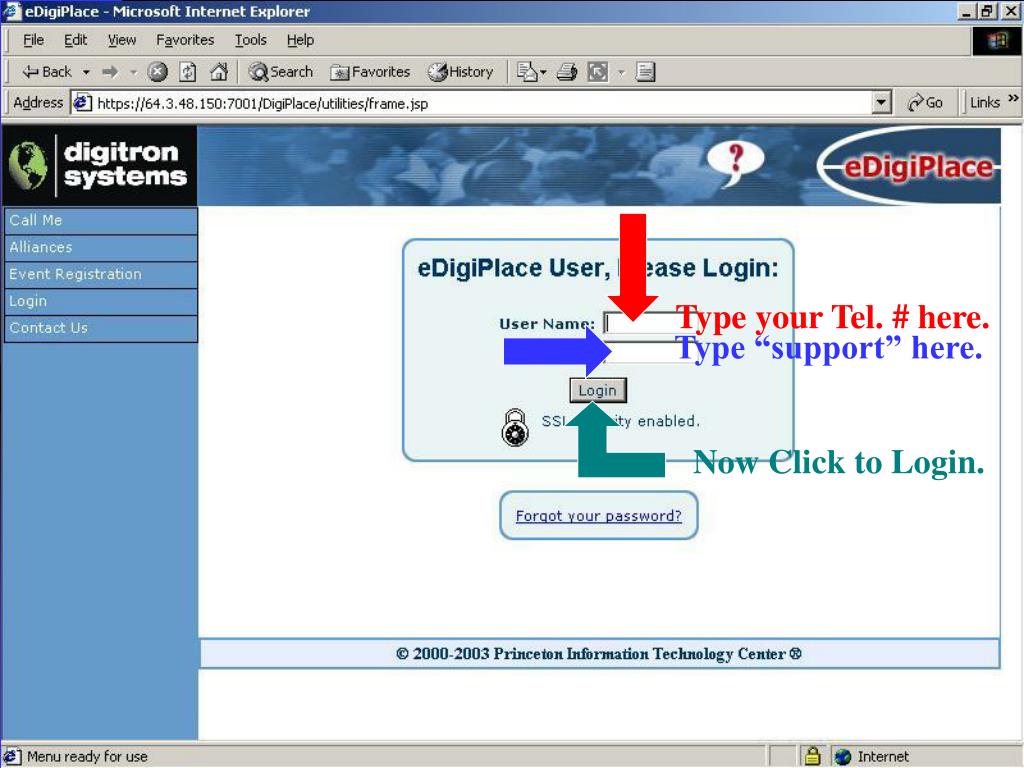Screen dimensions: 1024x768
Task: Open the Favorites toolbar button
Action: [x=370, y=72]
